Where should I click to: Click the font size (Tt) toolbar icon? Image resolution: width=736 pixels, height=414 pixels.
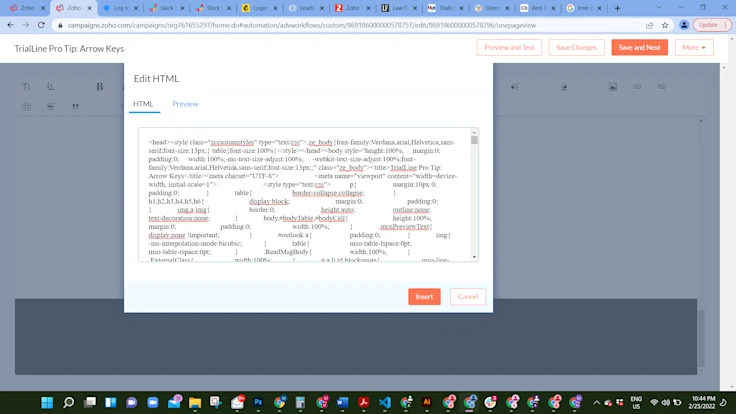[x=26, y=87]
